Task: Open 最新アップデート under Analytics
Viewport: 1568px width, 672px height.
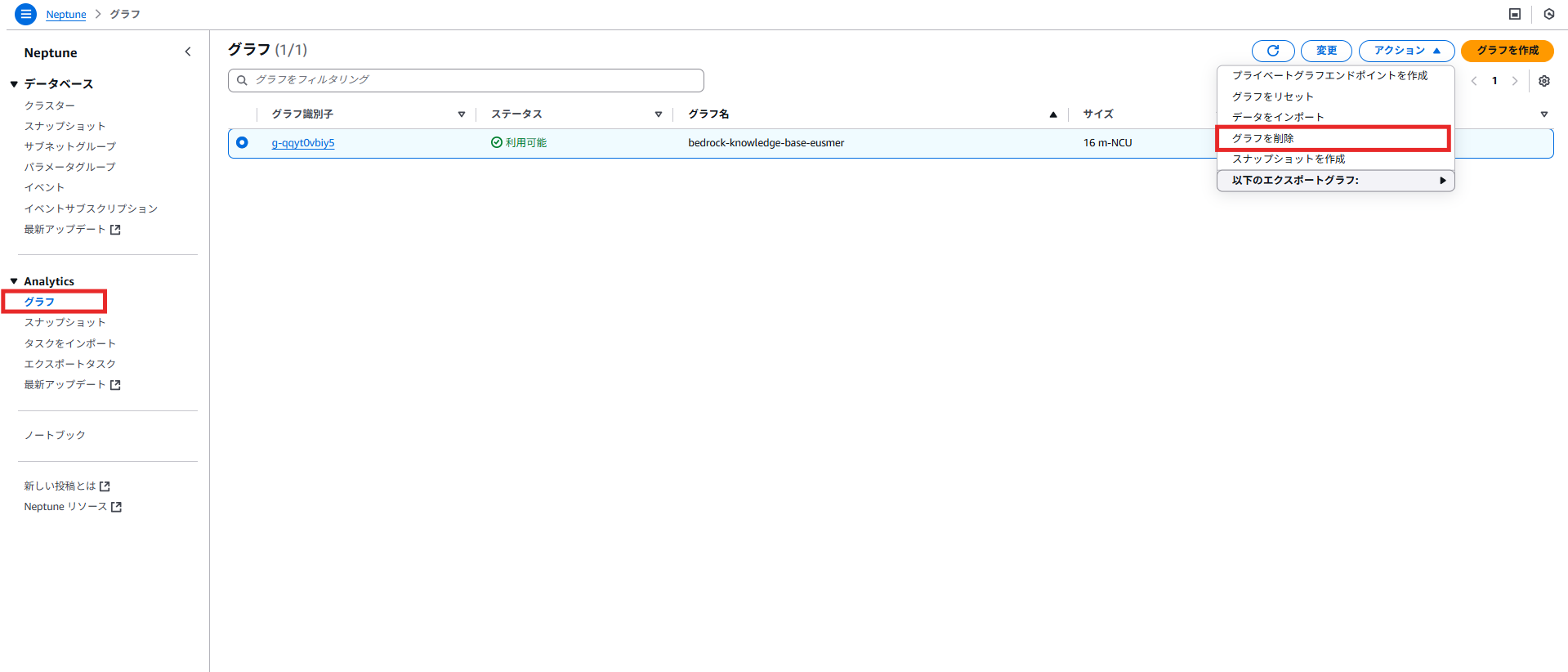Action: pos(65,385)
